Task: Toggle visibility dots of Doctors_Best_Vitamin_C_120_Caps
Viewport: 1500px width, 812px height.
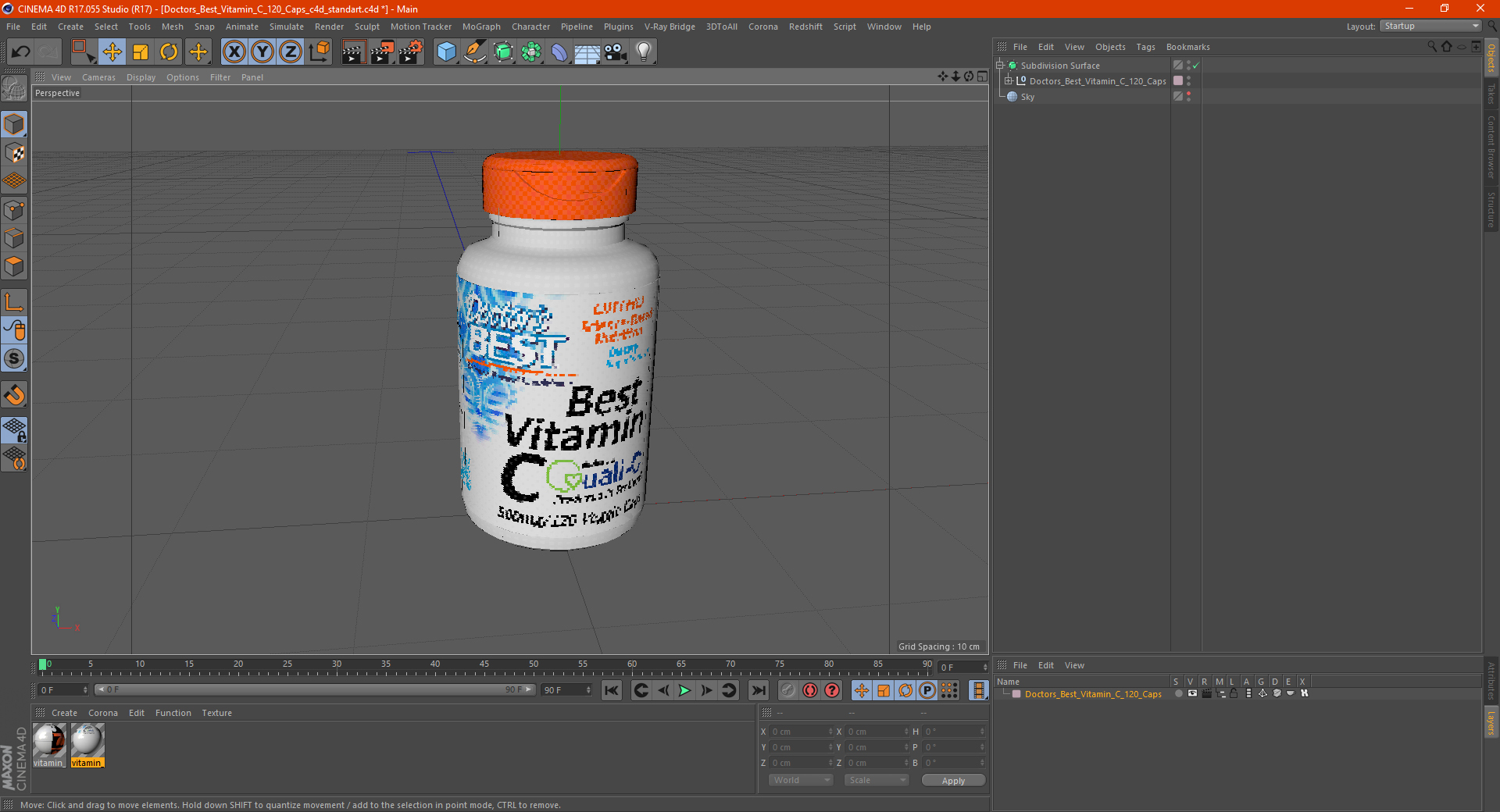Action: click(1189, 81)
